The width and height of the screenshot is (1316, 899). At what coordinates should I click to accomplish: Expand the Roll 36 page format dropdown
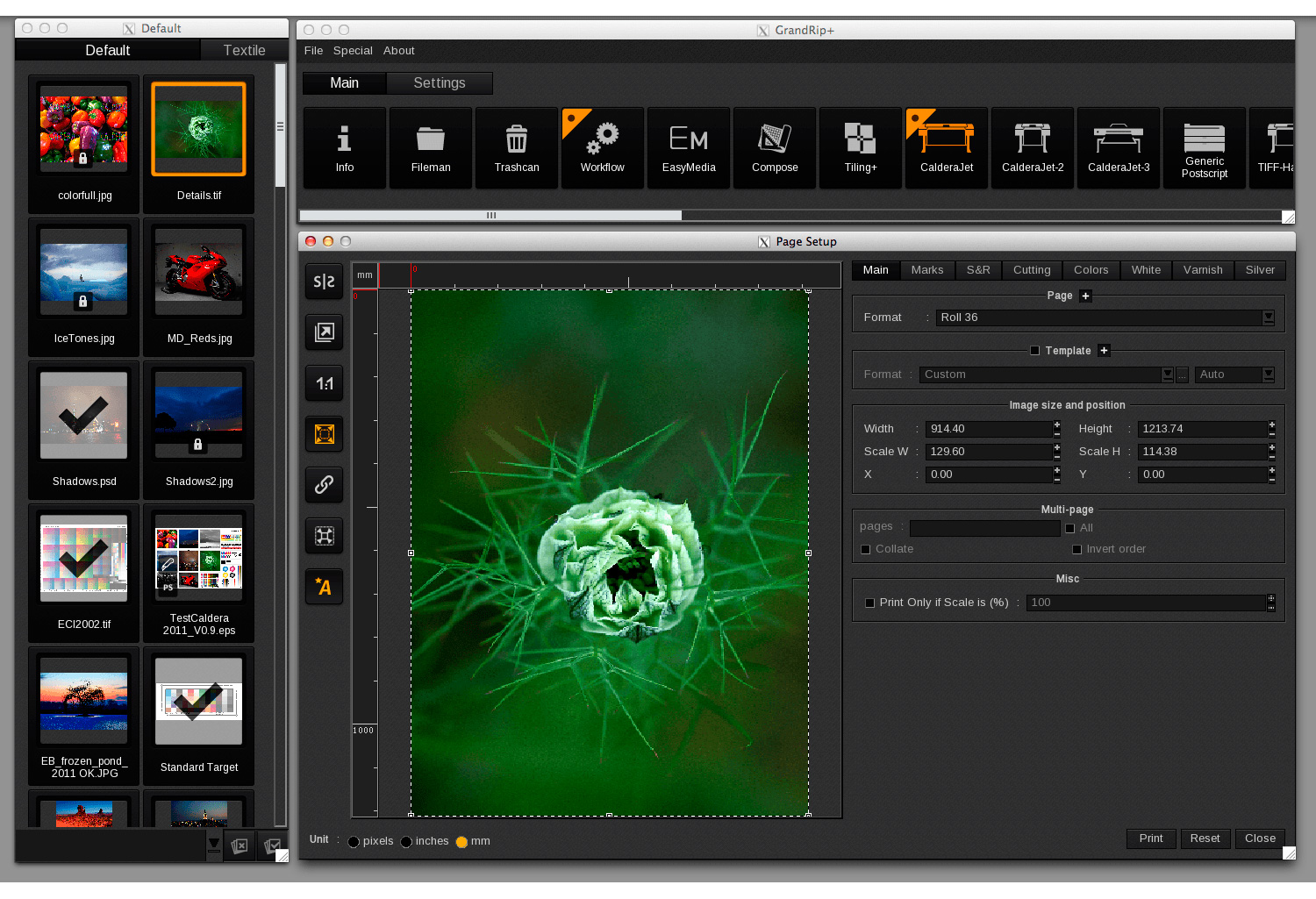point(1269,318)
